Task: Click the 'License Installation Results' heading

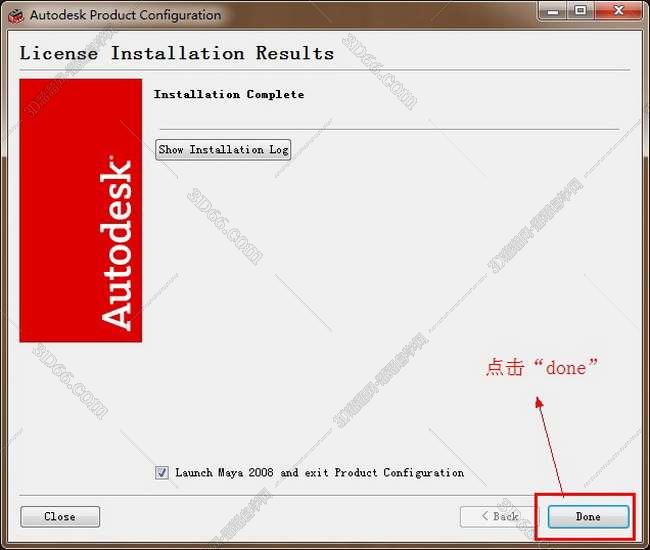Action: point(177,53)
